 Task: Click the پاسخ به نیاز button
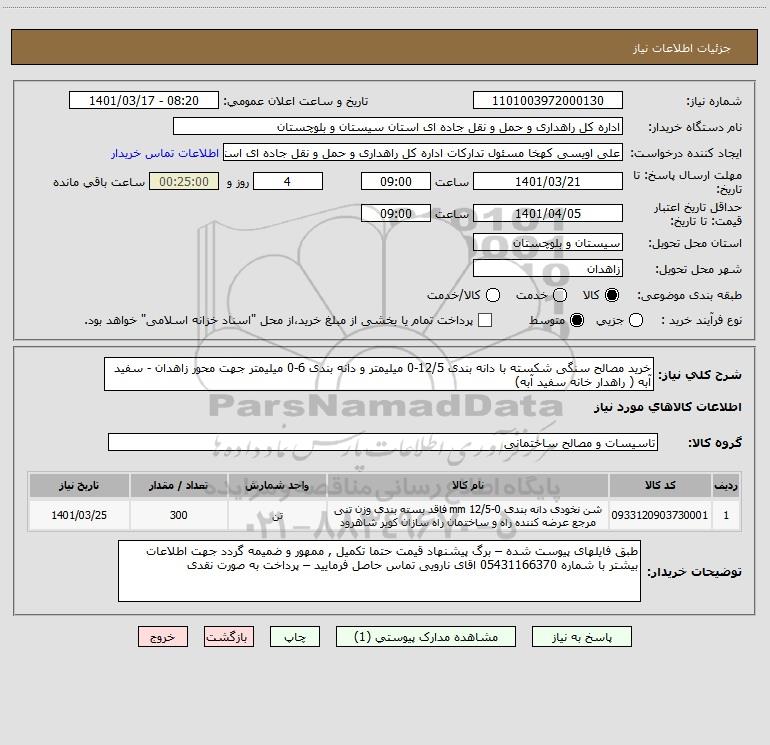[582, 637]
